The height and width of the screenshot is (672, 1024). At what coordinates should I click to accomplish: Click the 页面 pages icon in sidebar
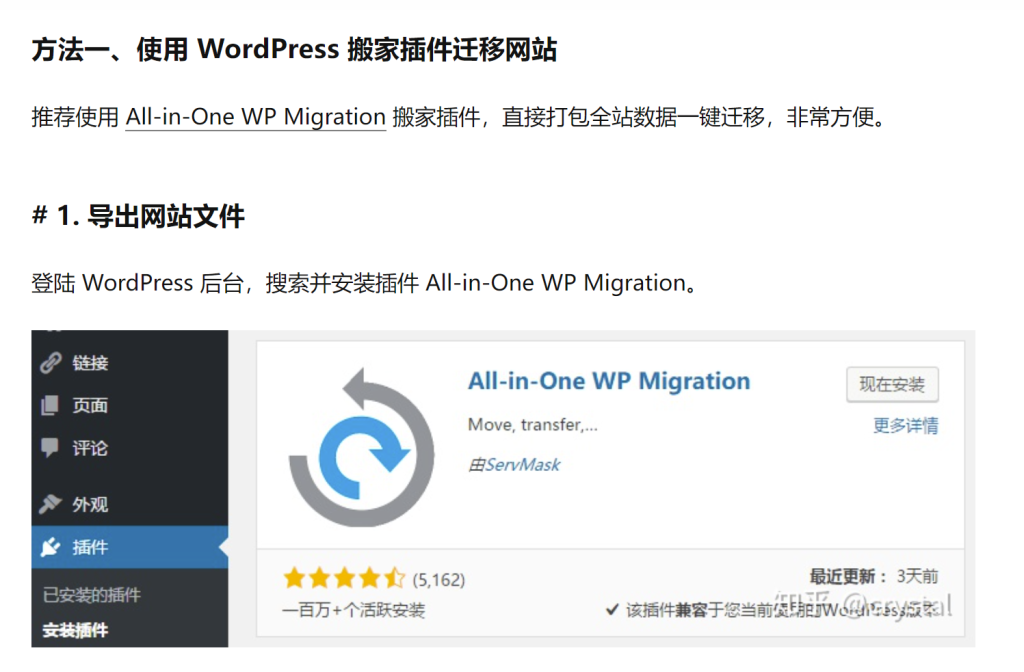(50, 405)
